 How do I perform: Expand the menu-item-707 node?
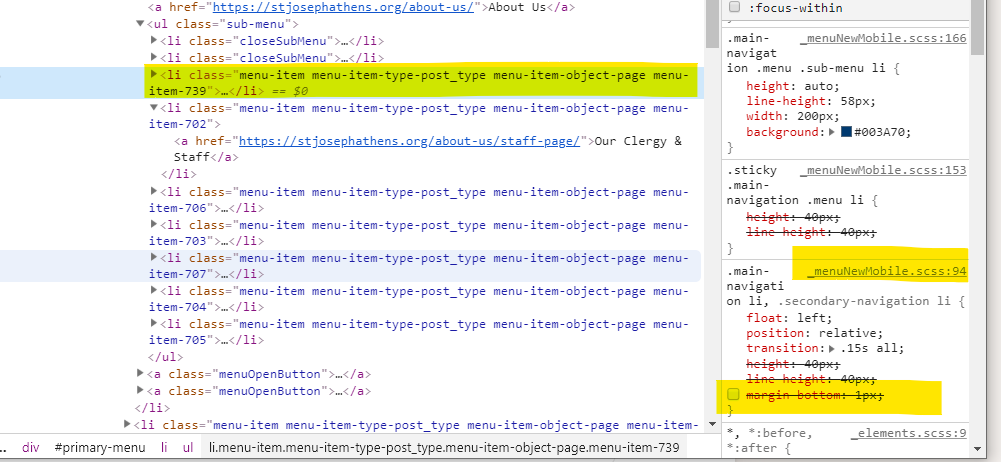pos(154,257)
